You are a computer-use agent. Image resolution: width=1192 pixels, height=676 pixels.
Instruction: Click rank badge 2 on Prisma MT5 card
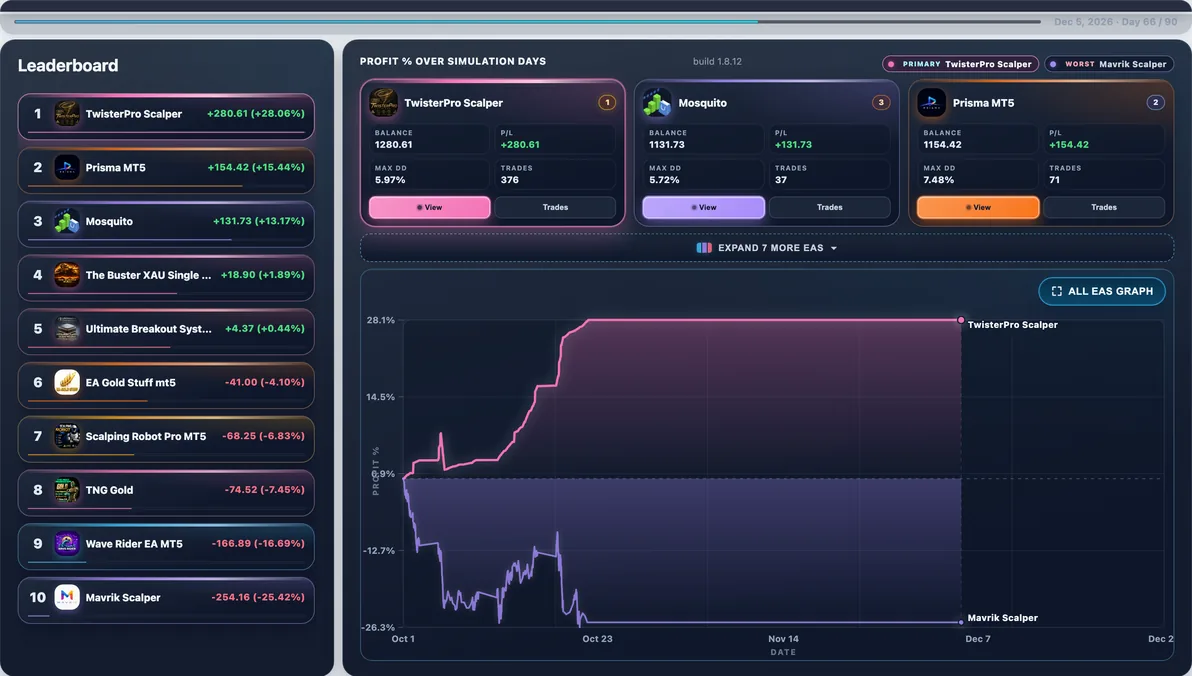(x=1156, y=102)
